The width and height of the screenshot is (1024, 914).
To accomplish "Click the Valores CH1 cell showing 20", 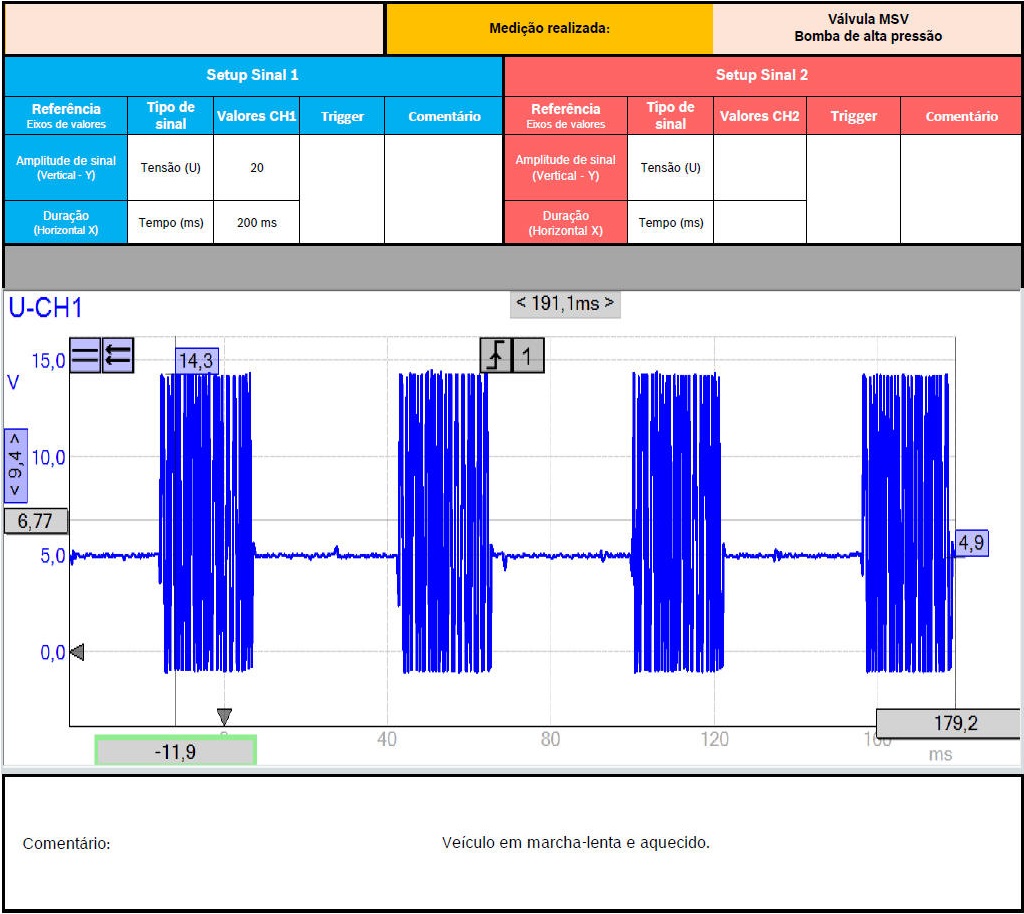I will 256,168.
